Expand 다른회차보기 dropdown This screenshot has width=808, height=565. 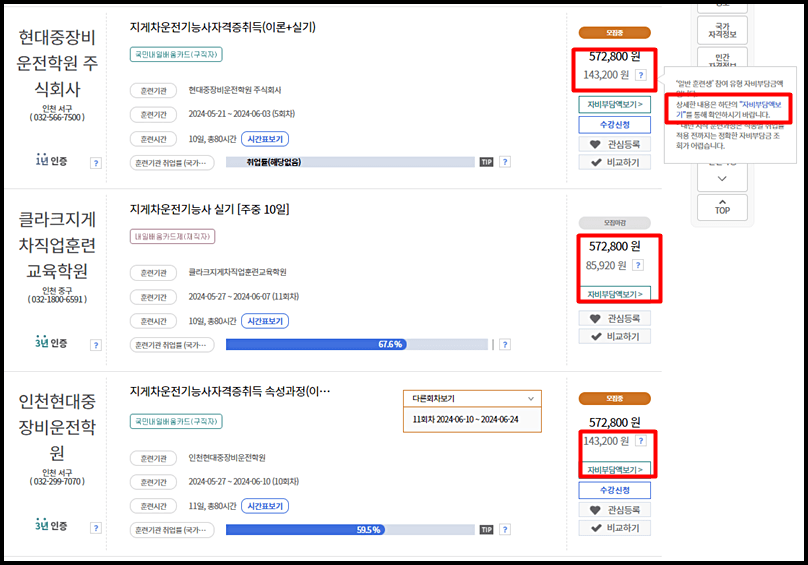coord(473,398)
